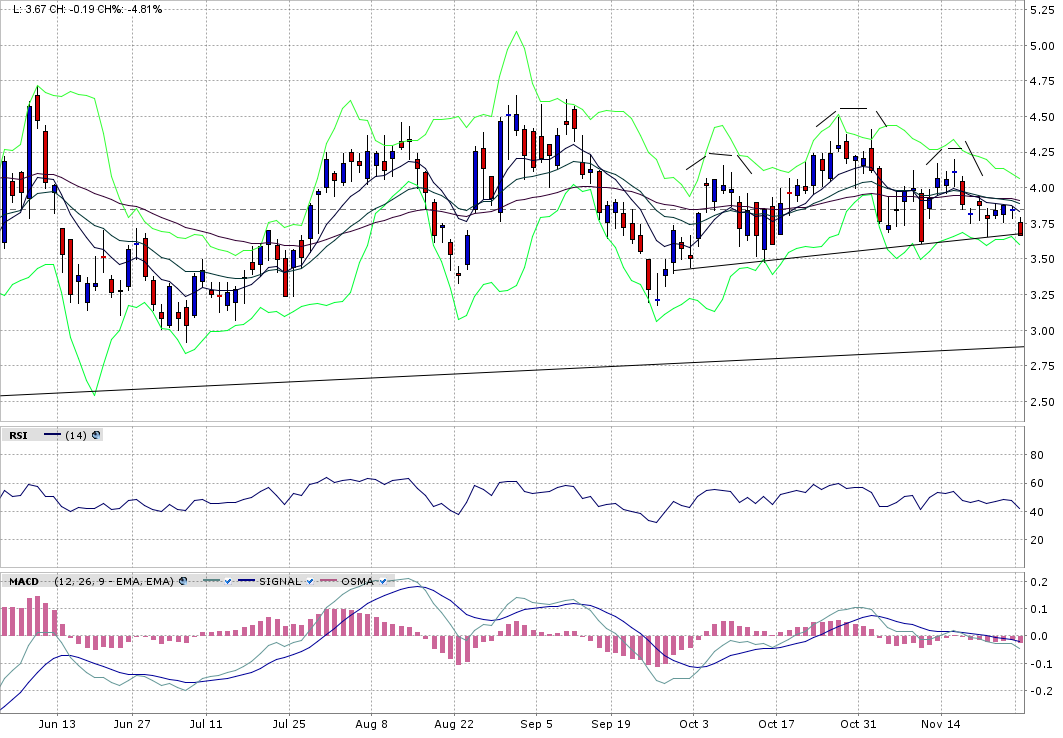Click the MACD settings globe icon
The image size is (1063, 738).
[x=183, y=581]
